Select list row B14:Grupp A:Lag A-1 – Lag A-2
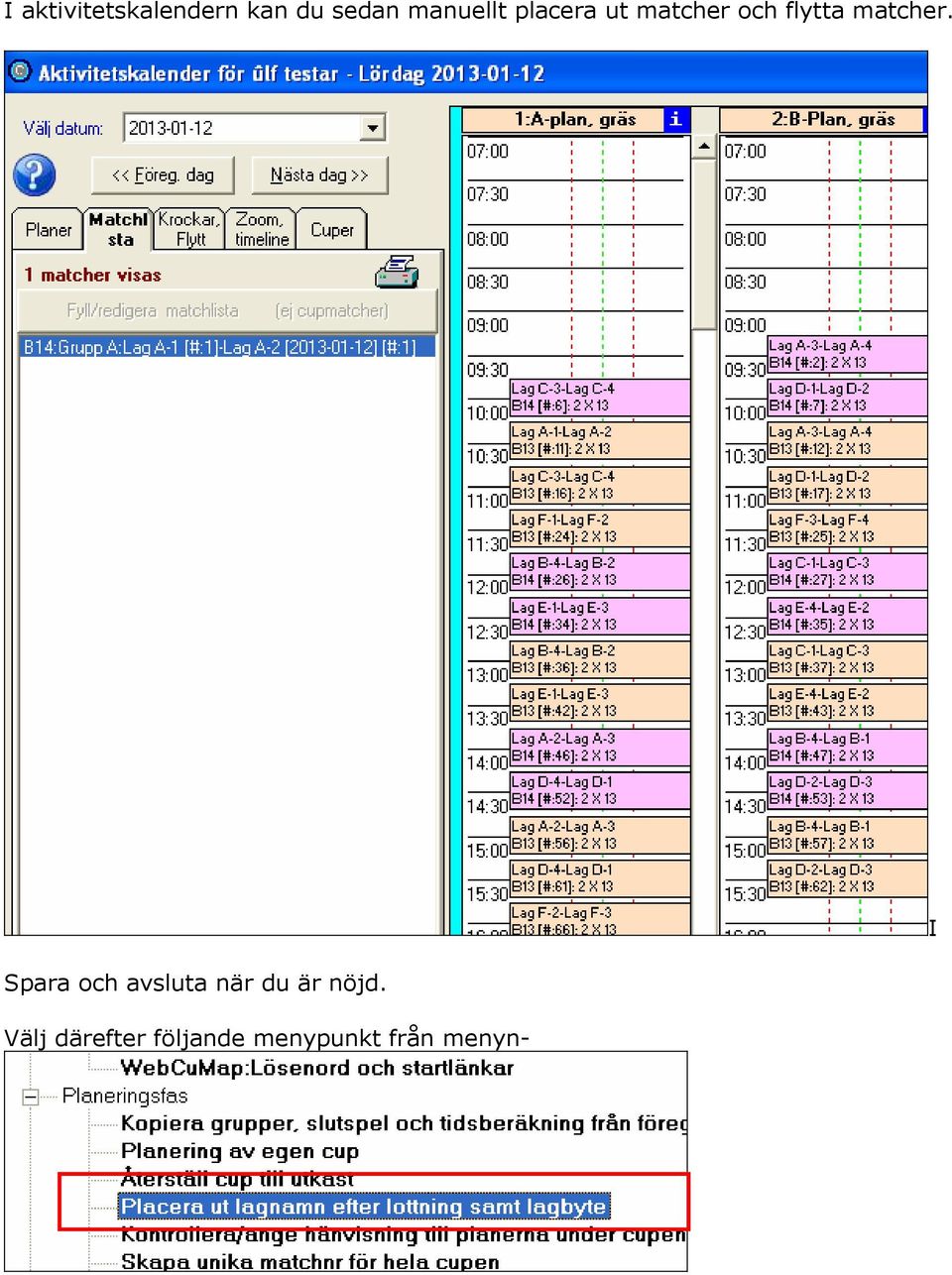 (227, 347)
